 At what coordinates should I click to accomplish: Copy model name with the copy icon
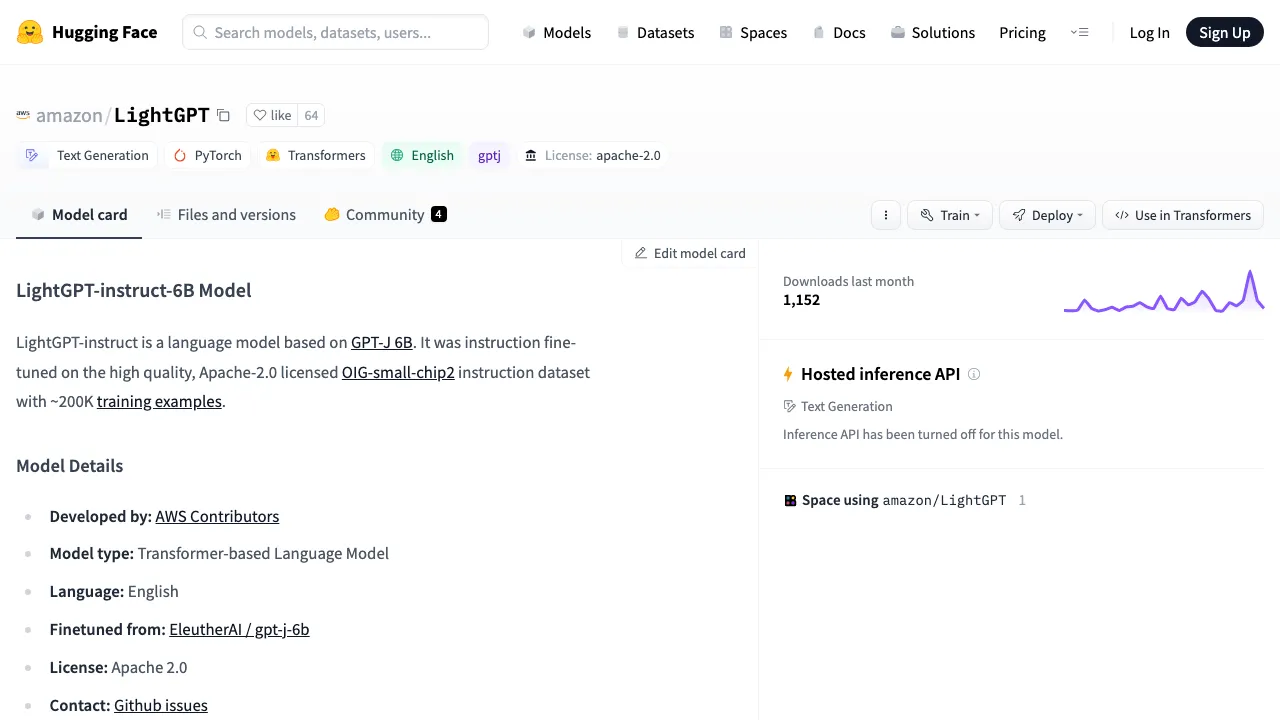coord(223,115)
